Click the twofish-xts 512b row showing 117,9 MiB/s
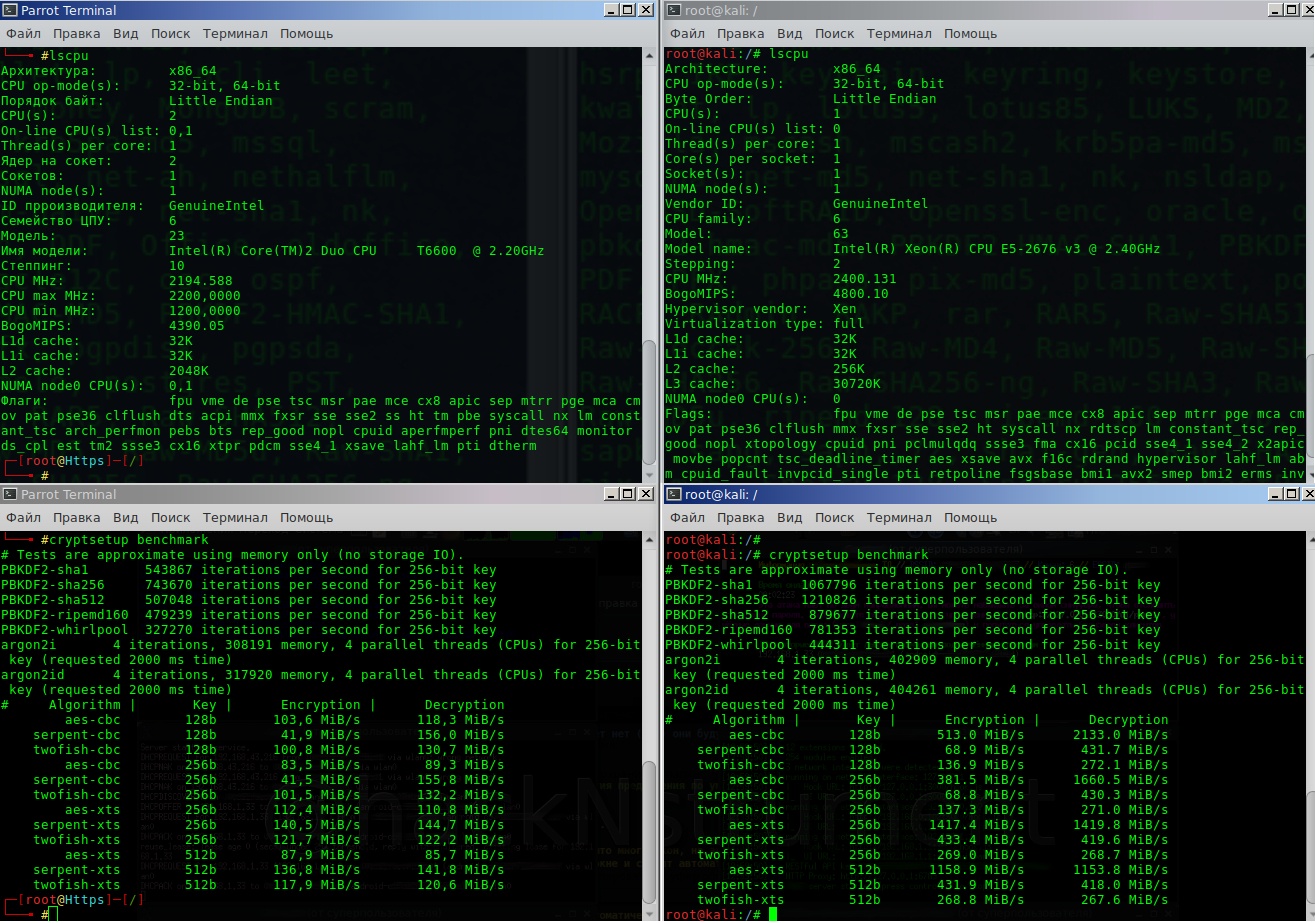Viewport: 1315px width, 923px height. click(268, 885)
